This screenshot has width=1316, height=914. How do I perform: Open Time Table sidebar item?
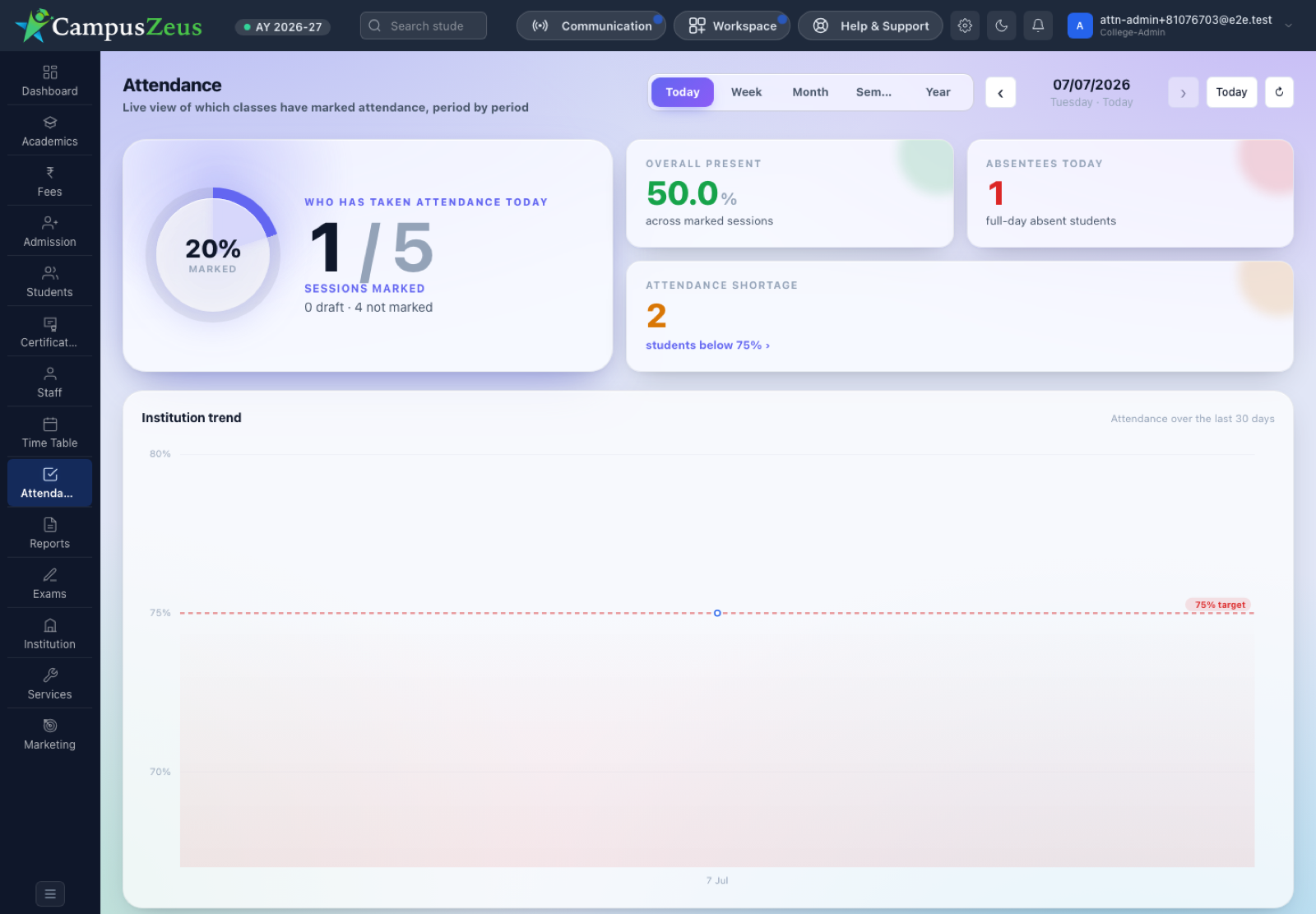(x=49, y=432)
